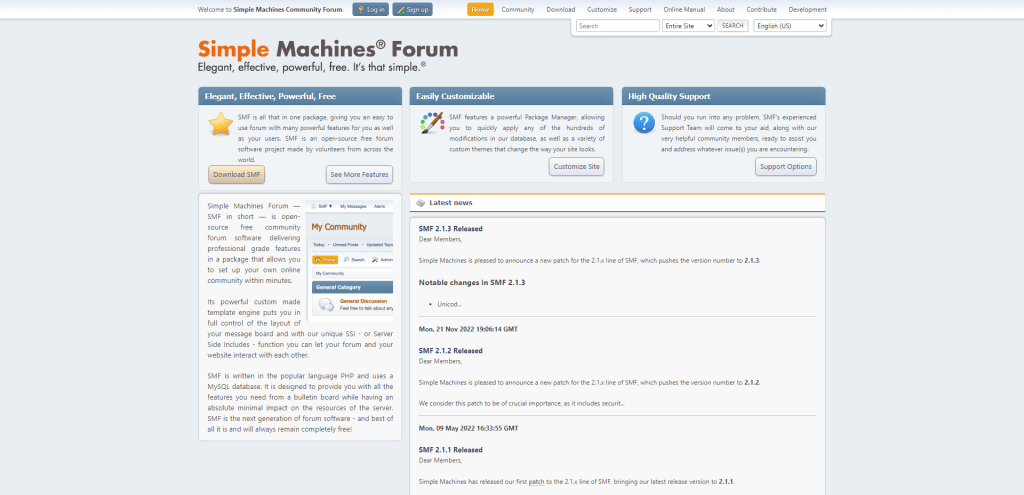The width and height of the screenshot is (1024, 495).
Task: Click the Elegant, Effective, Powerful, Free header
Action: pyautogui.click(x=300, y=96)
